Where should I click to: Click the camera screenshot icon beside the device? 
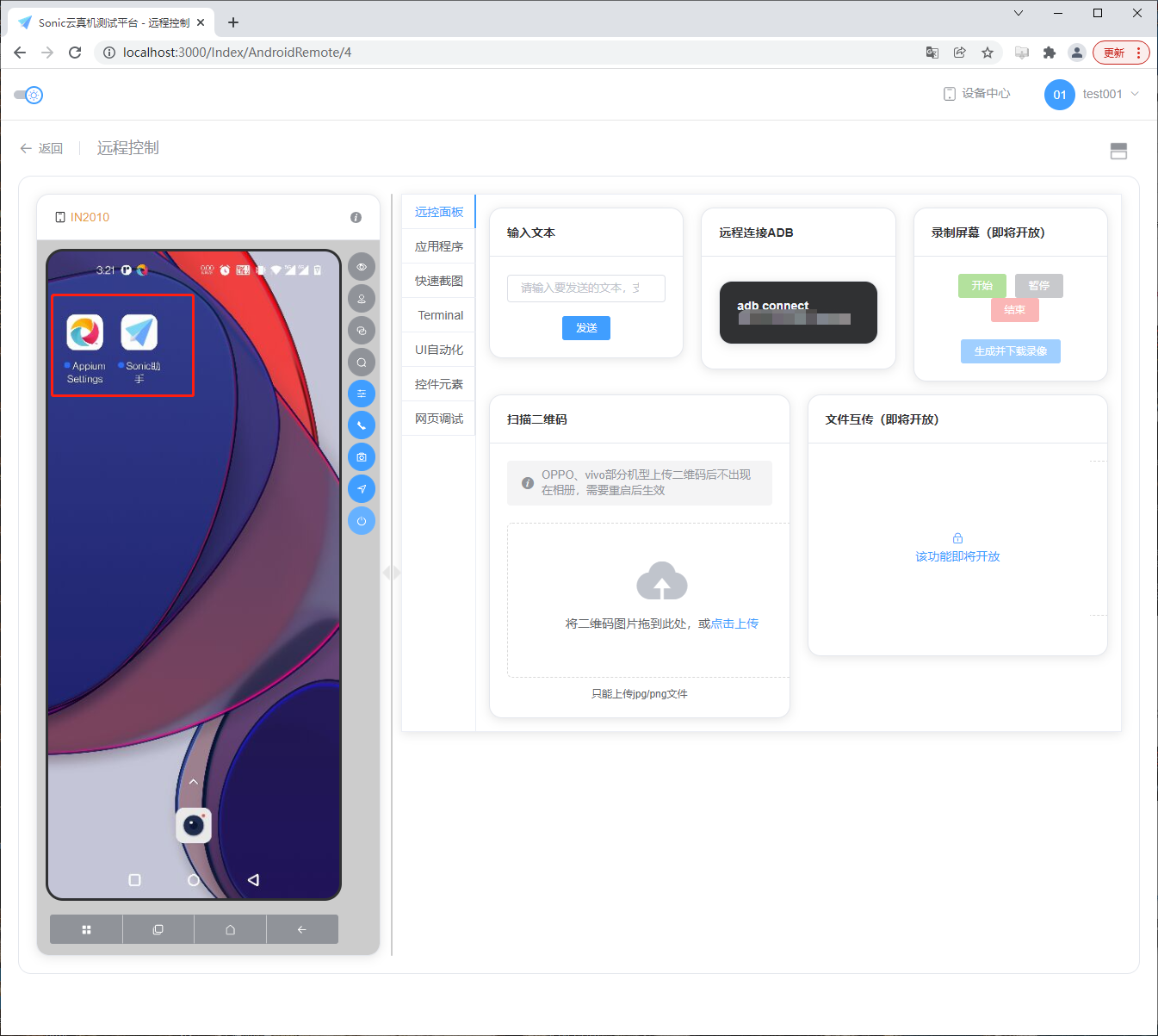pos(362,457)
